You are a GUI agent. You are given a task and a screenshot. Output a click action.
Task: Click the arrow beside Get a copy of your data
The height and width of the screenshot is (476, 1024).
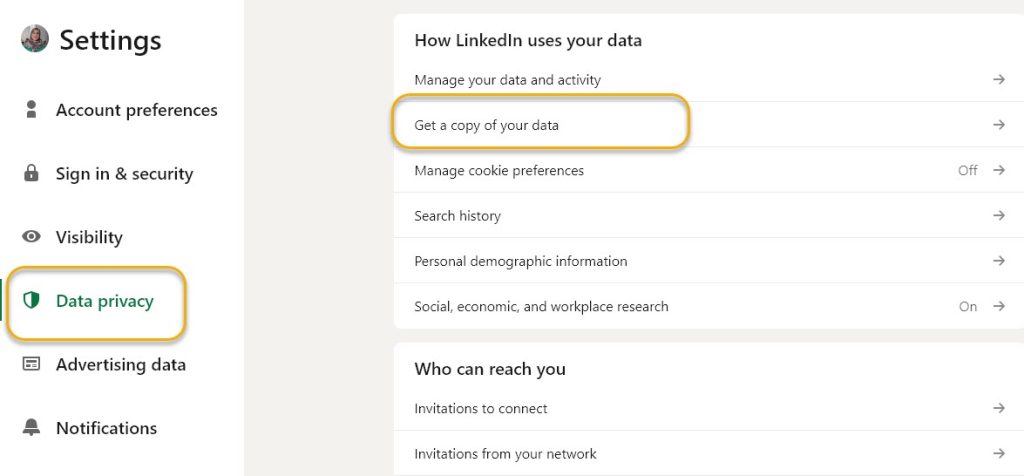(998, 125)
